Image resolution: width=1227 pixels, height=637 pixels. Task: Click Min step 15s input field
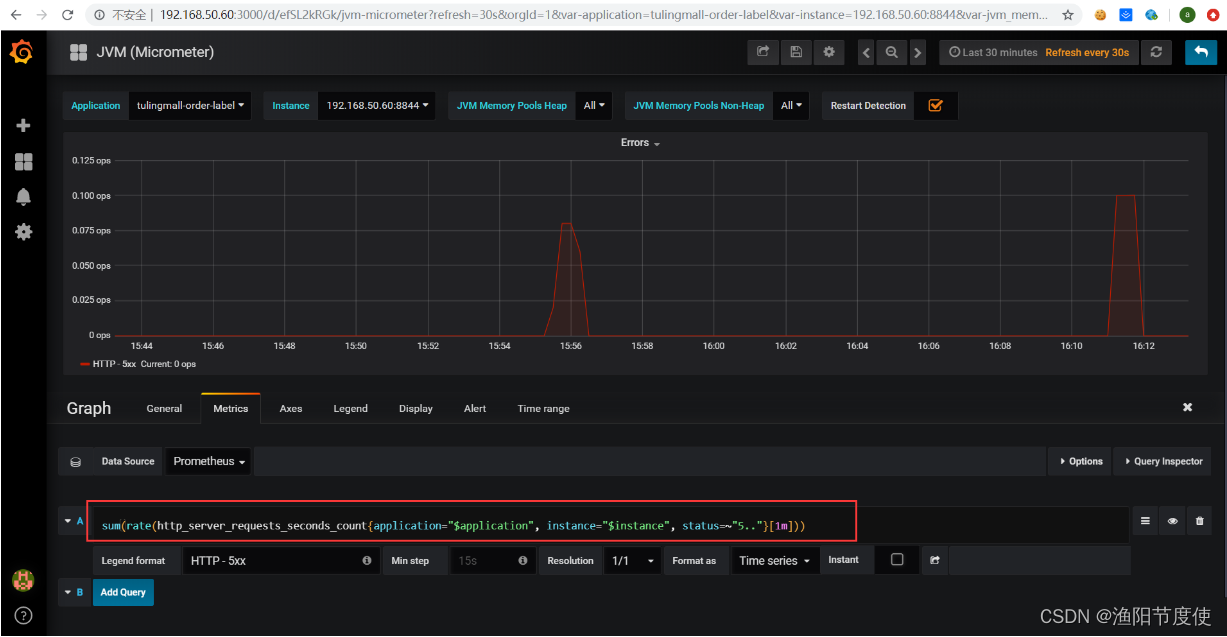[x=493, y=561]
